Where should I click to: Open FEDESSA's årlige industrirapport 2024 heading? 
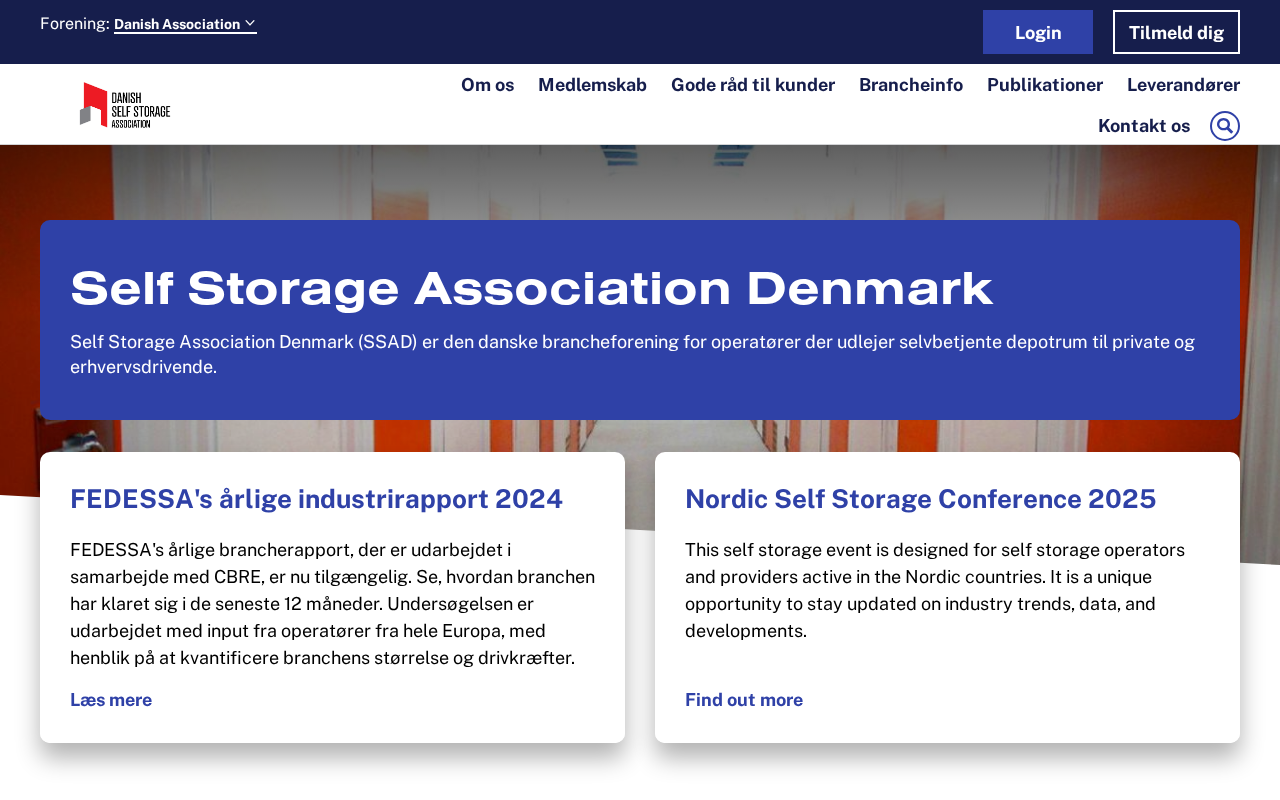tap(316, 499)
